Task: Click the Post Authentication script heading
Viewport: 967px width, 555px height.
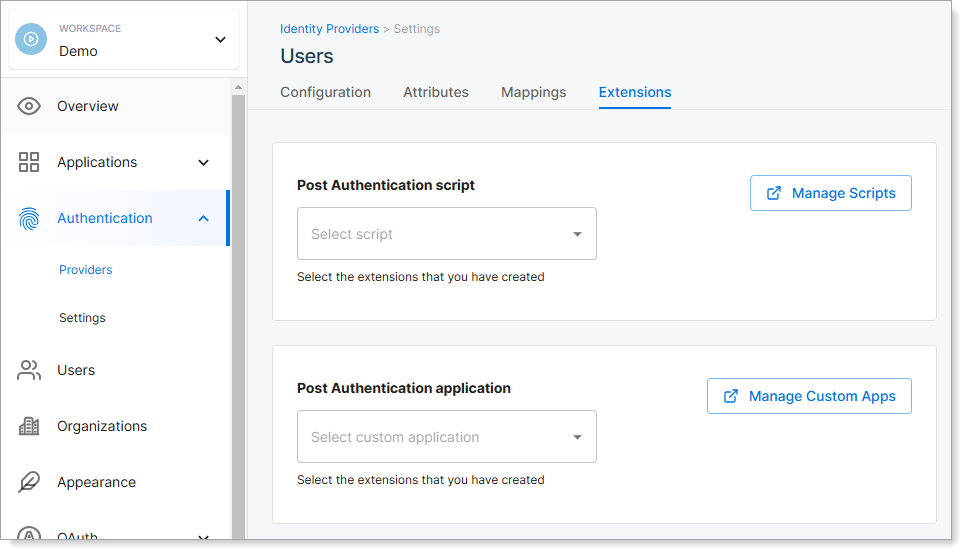Action: click(386, 185)
